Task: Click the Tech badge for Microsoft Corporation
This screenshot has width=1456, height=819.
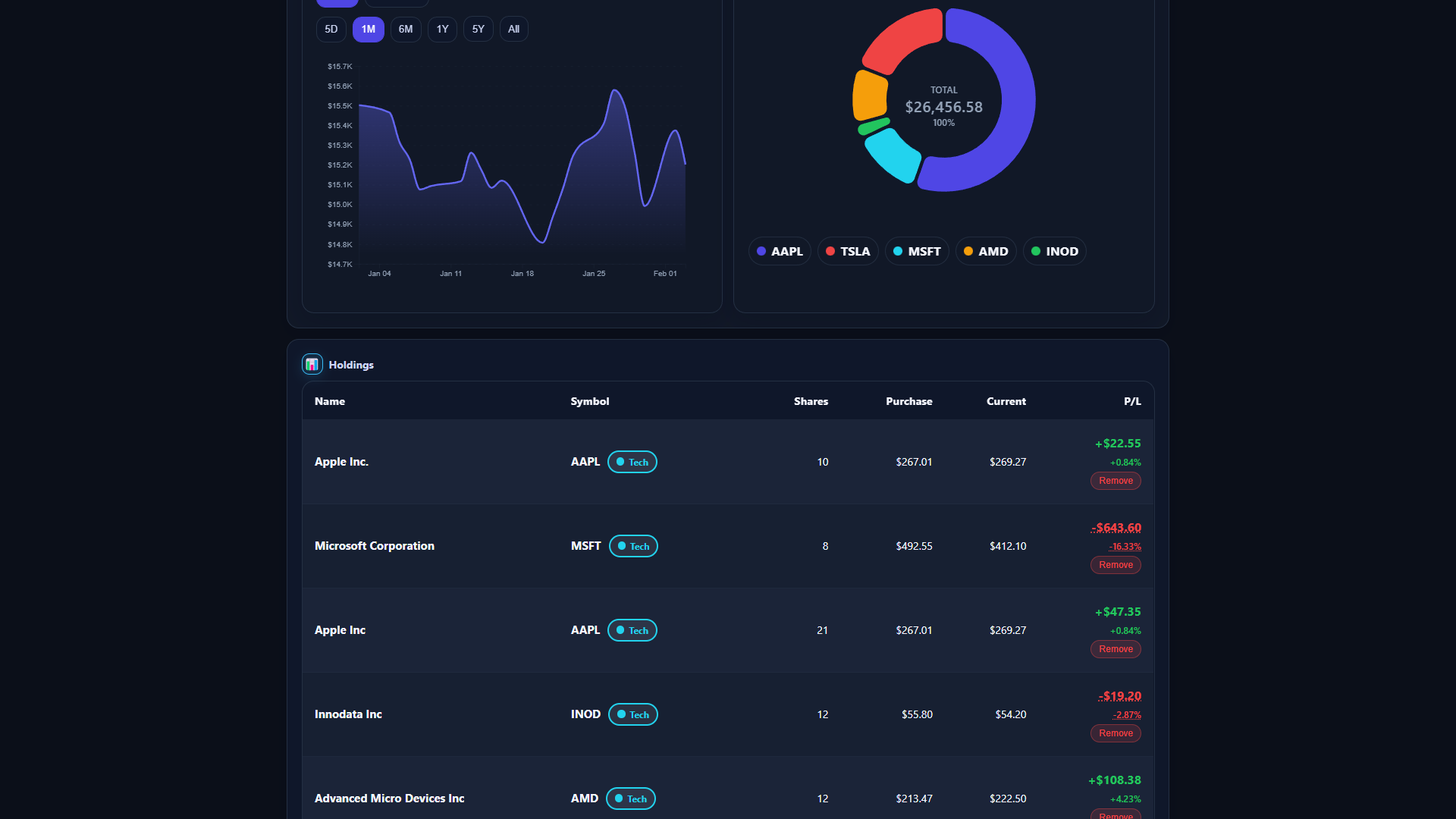Action: click(x=633, y=546)
